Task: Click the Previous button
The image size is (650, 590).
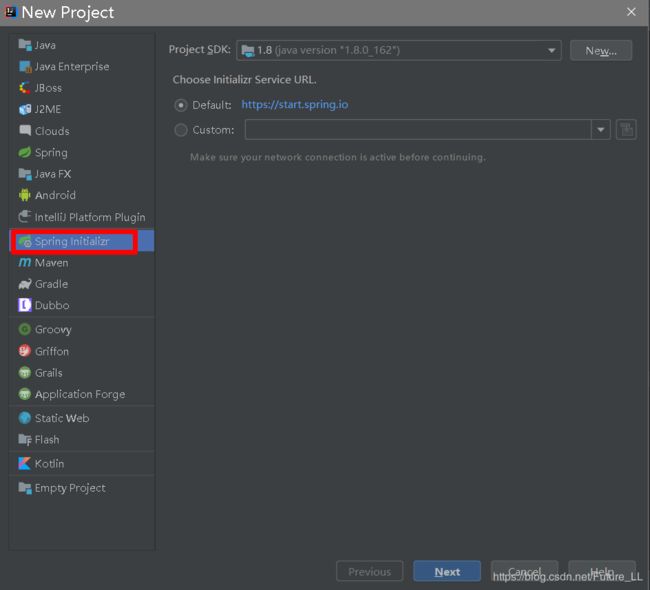Action: (369, 571)
